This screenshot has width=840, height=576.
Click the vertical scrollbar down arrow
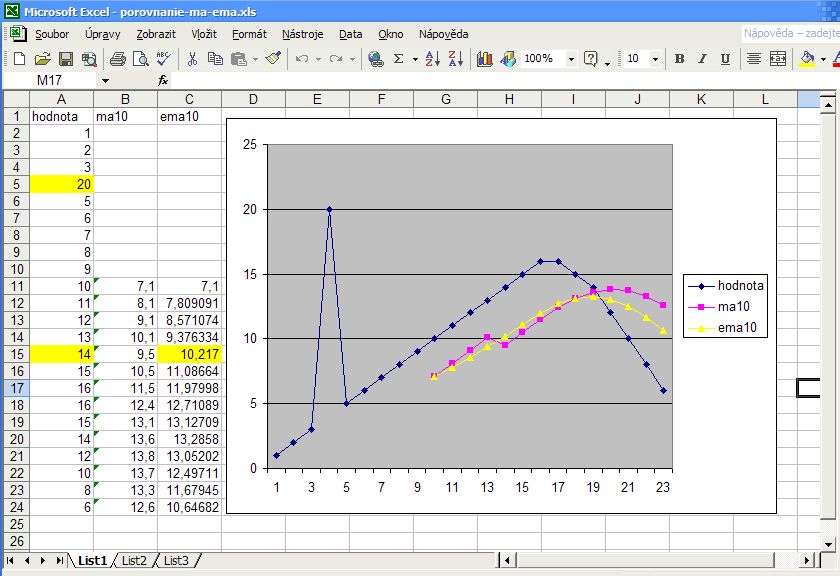[x=828, y=544]
